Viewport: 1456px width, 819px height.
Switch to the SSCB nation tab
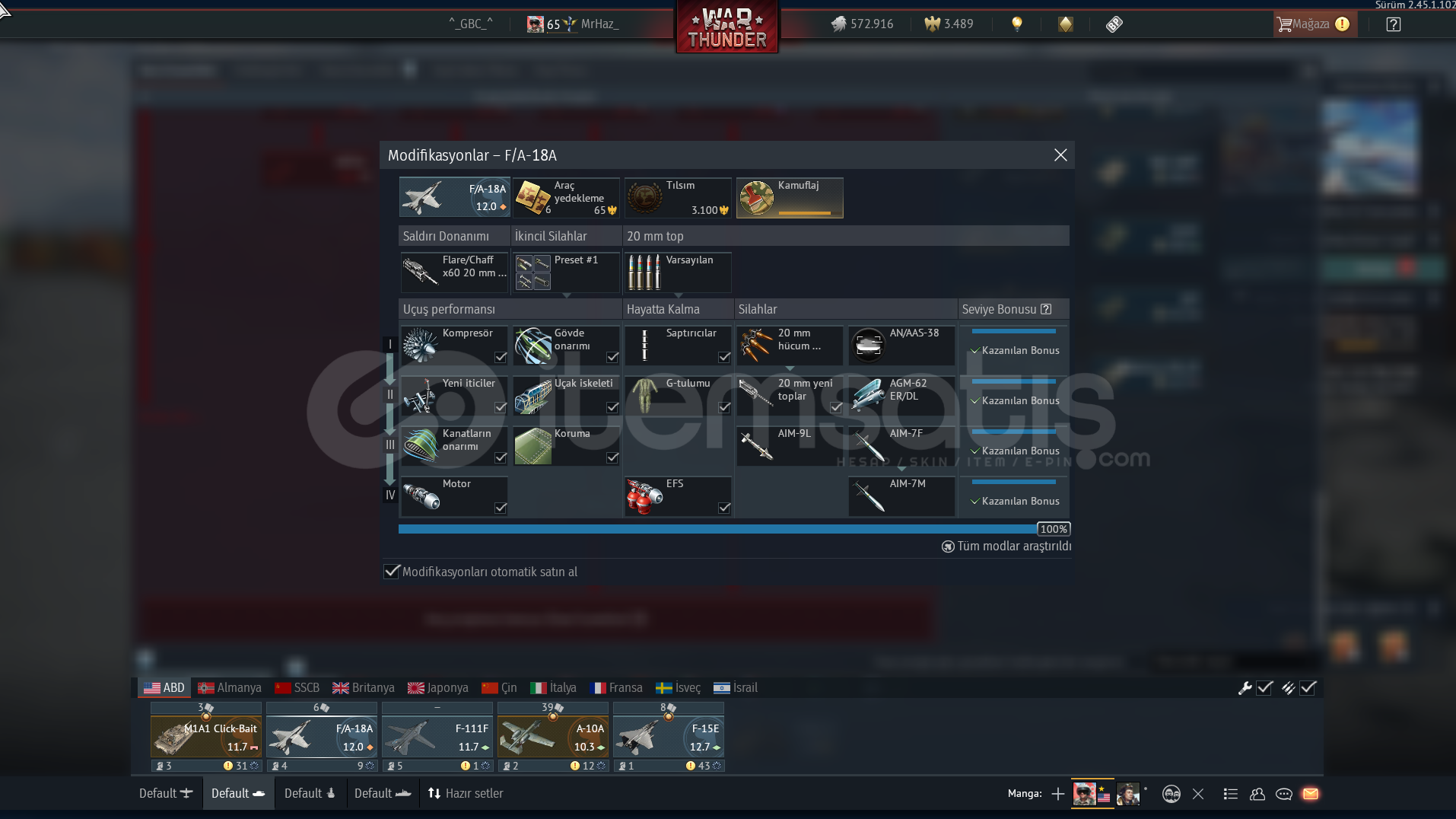297,688
